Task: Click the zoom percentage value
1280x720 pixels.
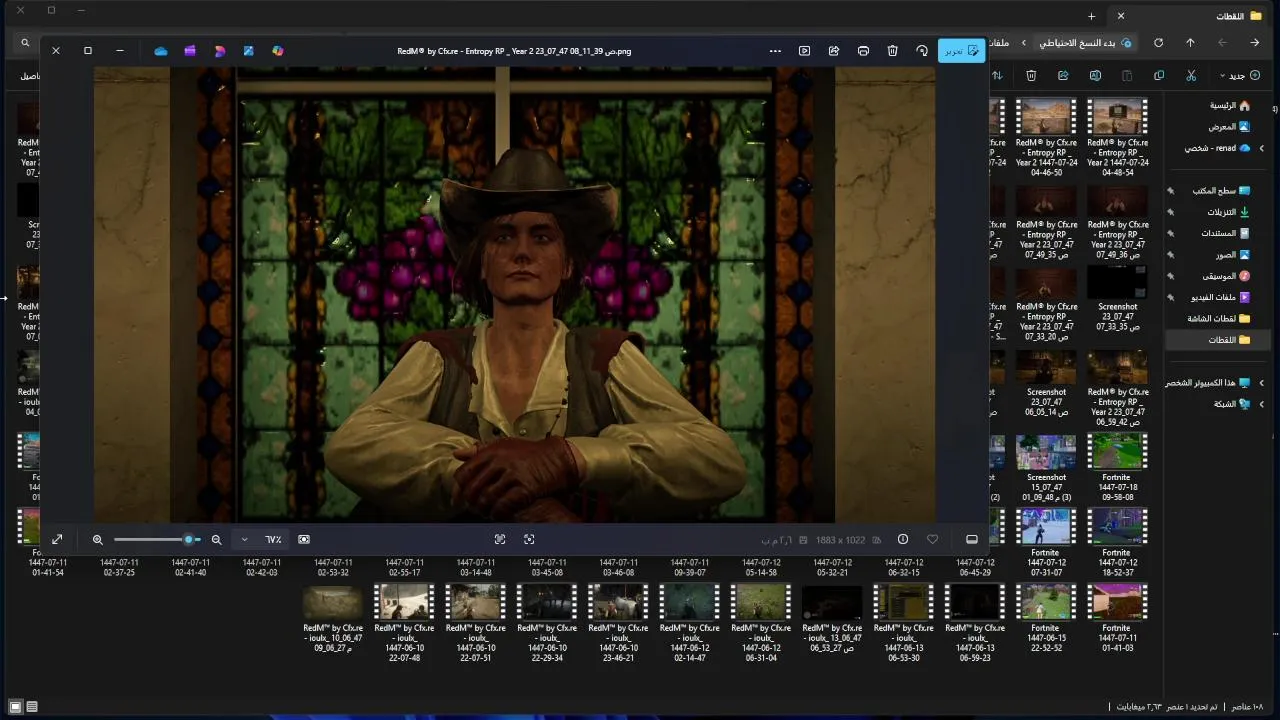Action: [273, 539]
